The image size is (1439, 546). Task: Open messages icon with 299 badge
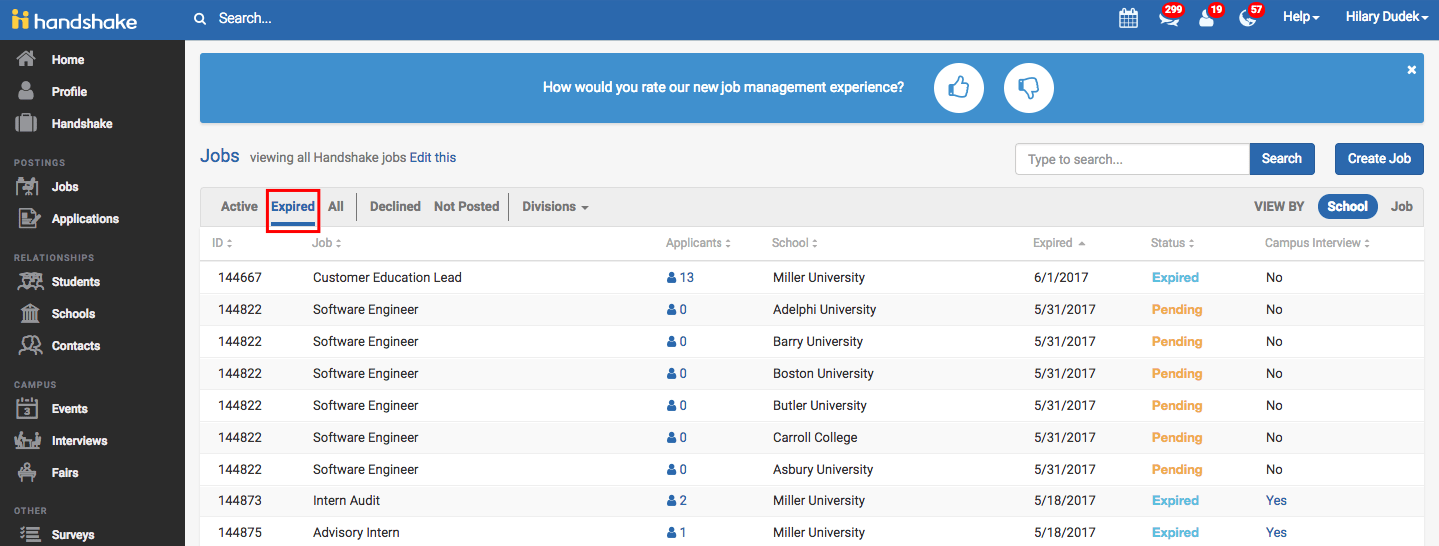1168,18
